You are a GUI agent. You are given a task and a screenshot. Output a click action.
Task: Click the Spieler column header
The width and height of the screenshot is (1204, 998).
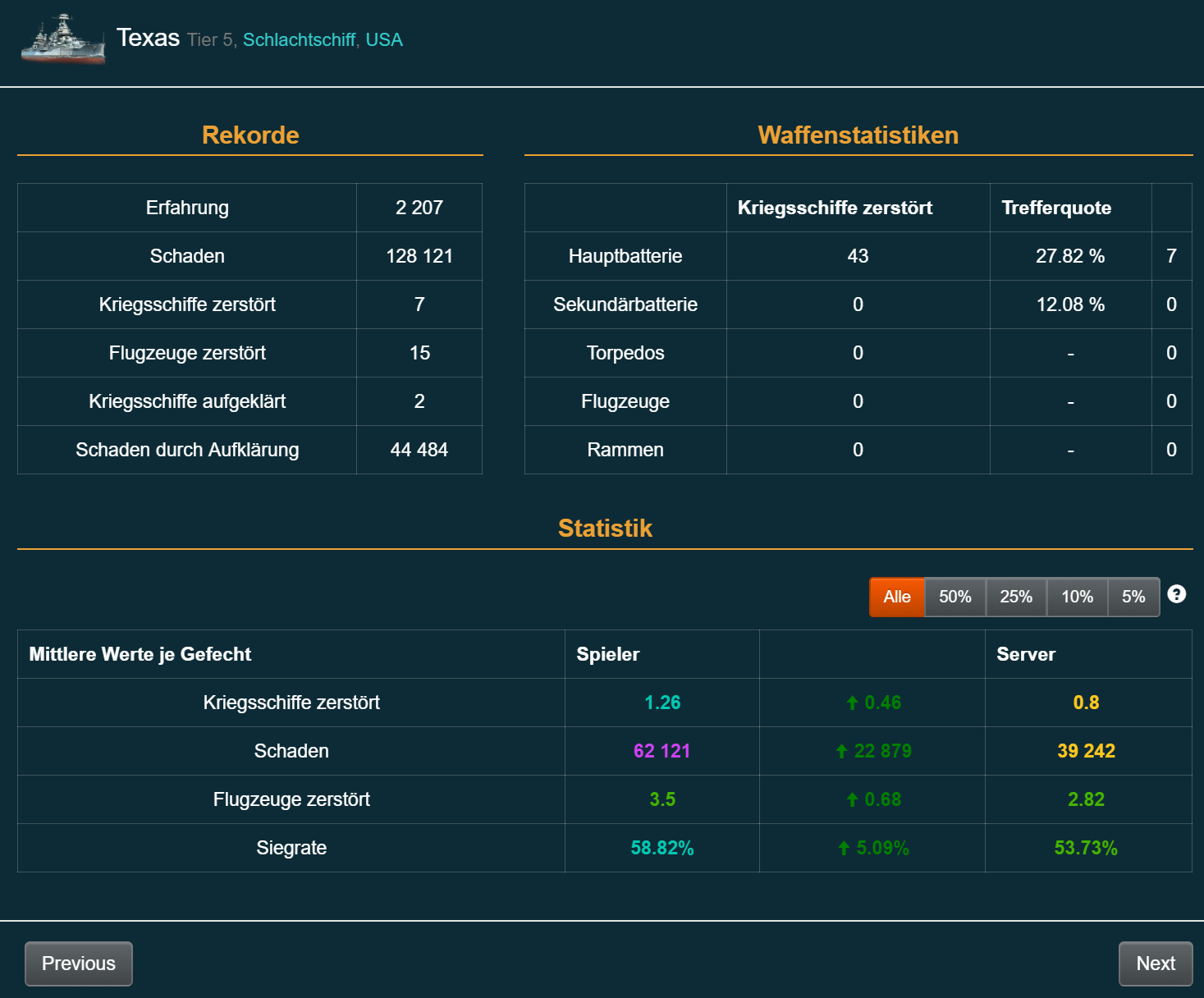[x=607, y=654]
